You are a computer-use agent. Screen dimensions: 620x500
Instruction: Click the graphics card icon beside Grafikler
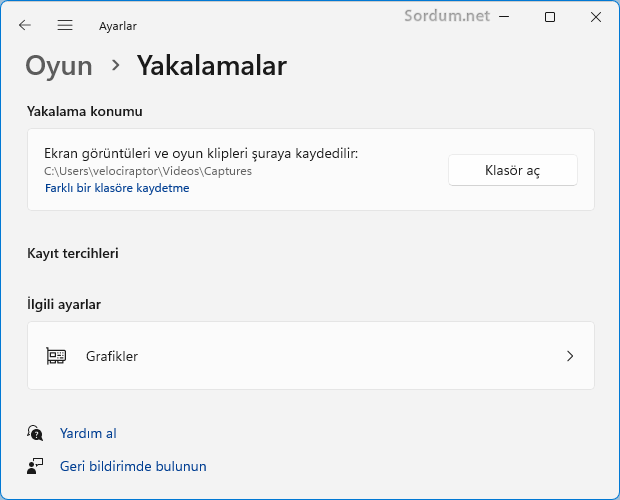pos(56,356)
